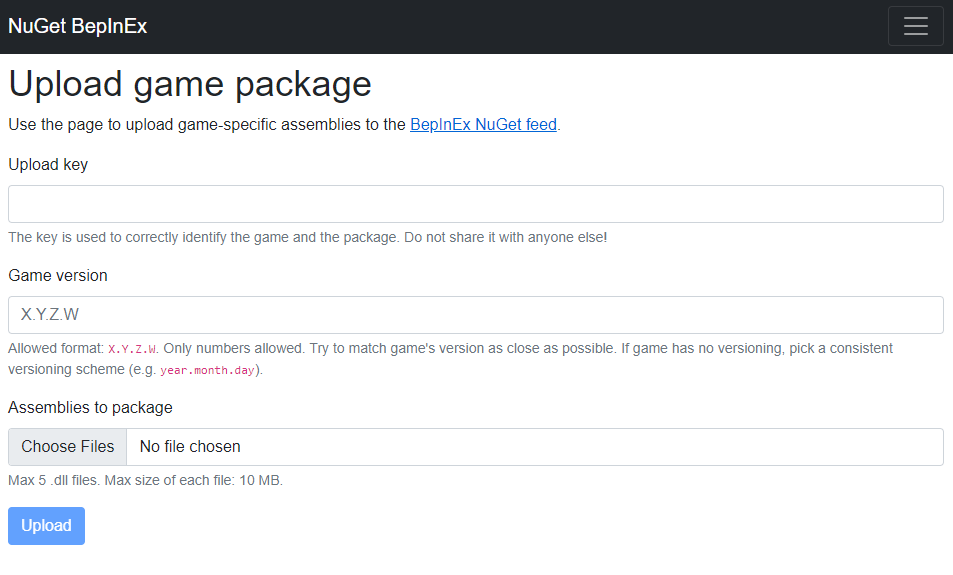The width and height of the screenshot is (953, 575).
Task: Click the 'Upload game package' heading
Action: click(x=190, y=84)
